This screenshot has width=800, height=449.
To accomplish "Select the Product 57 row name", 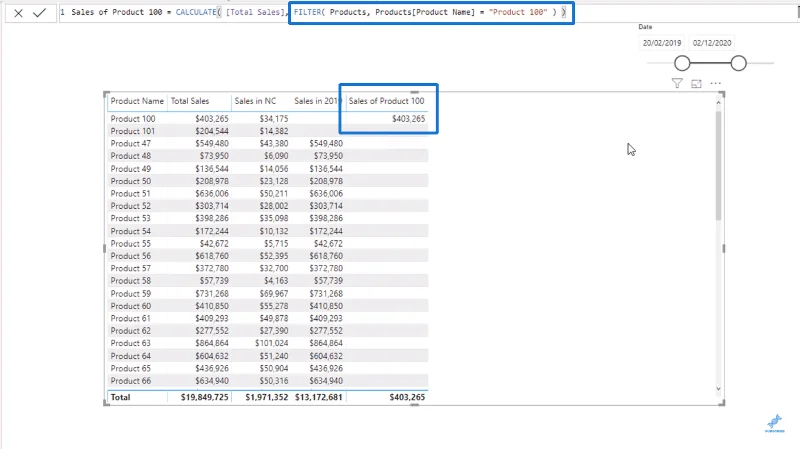I will 131,268.
